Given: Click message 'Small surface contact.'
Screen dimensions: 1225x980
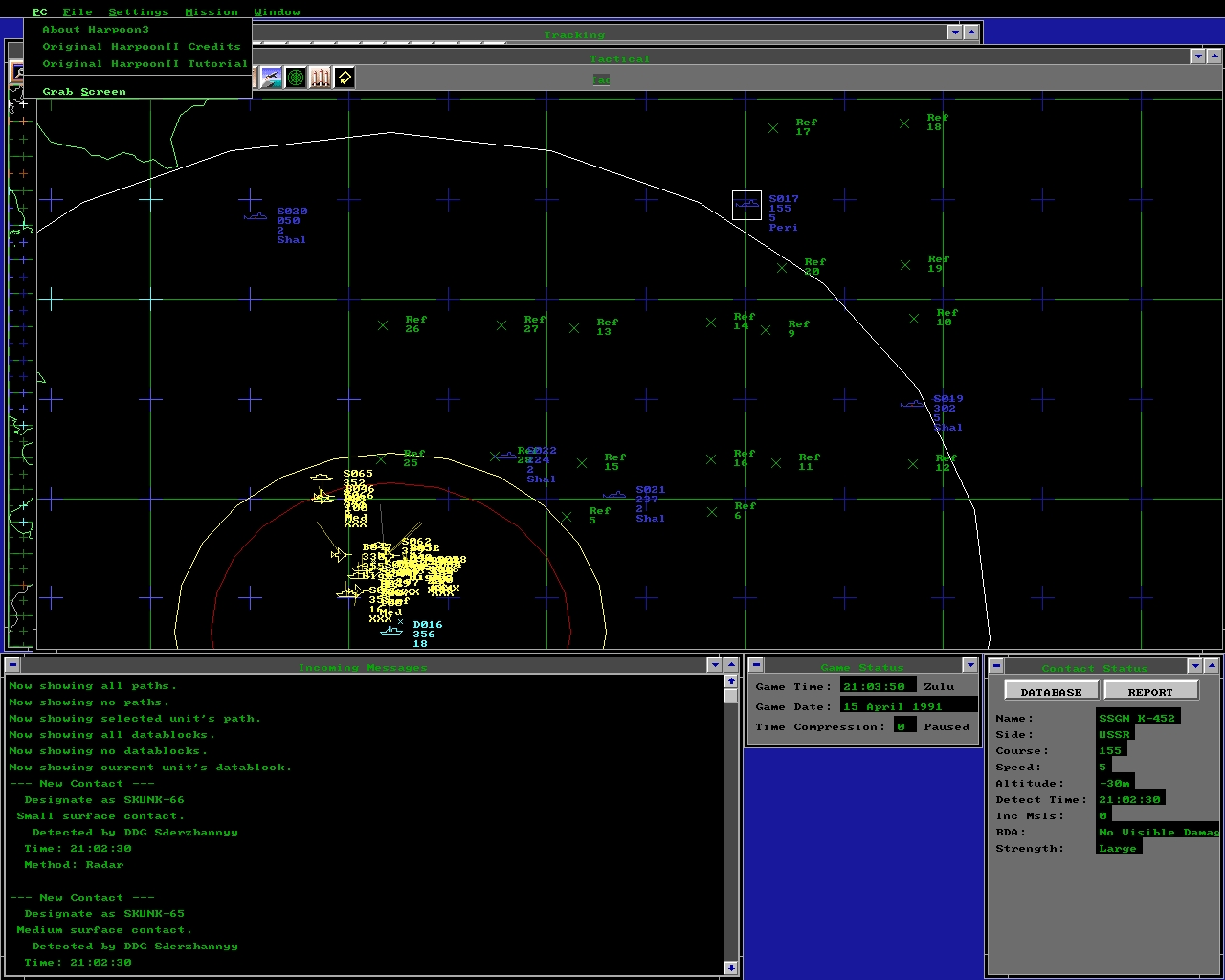Looking at the screenshot, I should [x=100, y=816].
